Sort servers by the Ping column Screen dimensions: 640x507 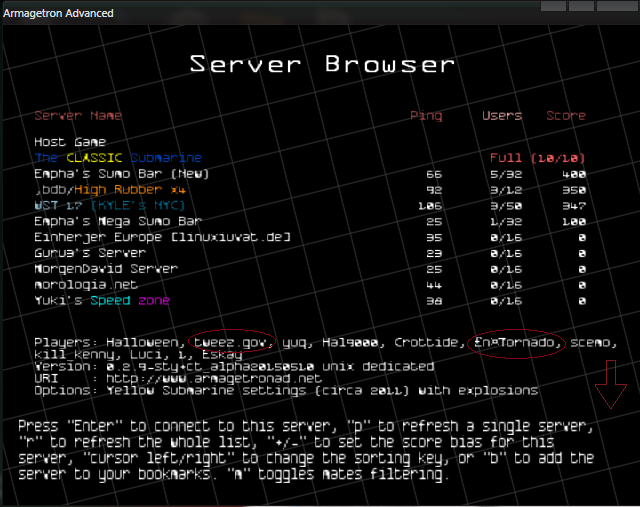[426, 116]
